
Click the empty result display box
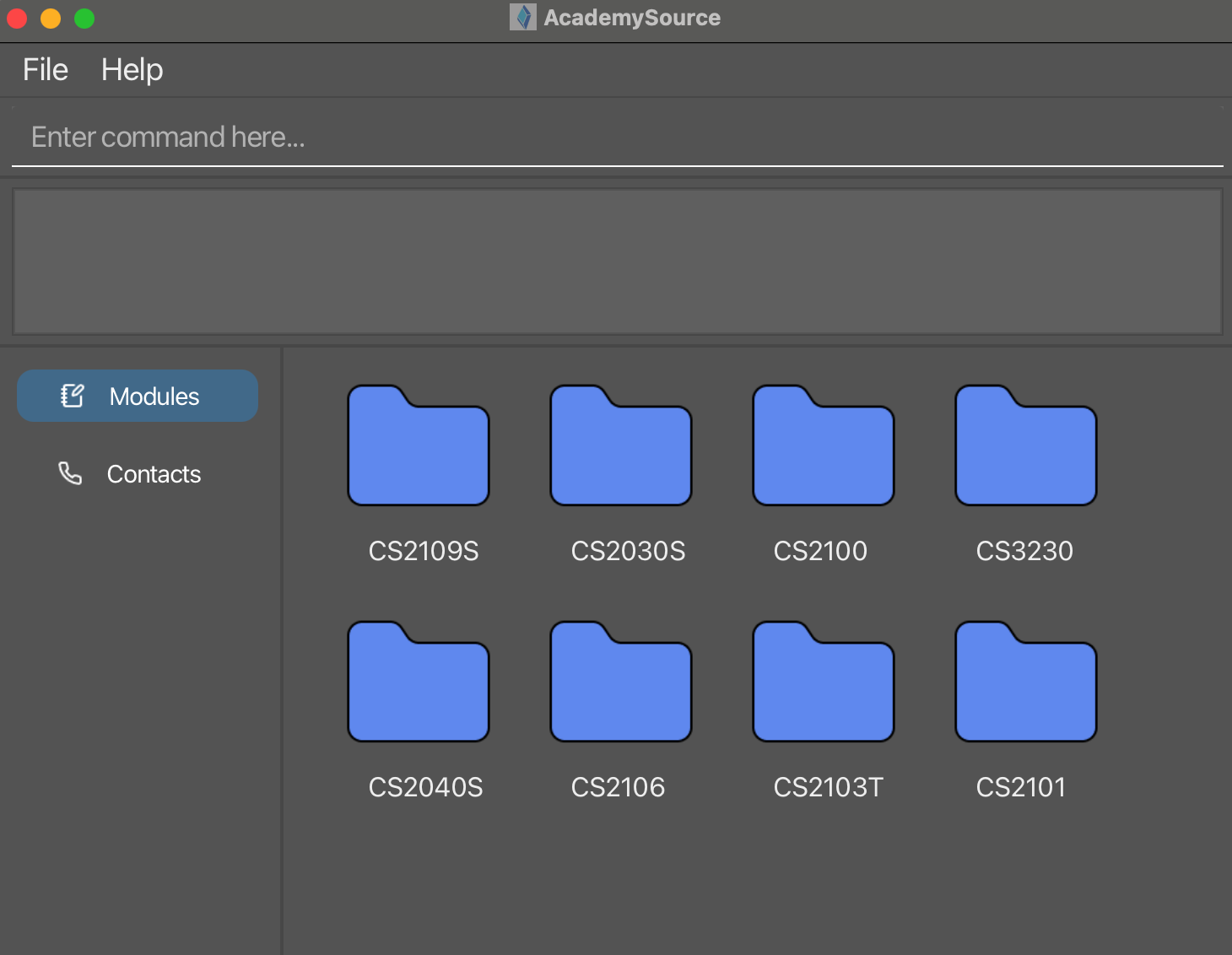[616, 262]
